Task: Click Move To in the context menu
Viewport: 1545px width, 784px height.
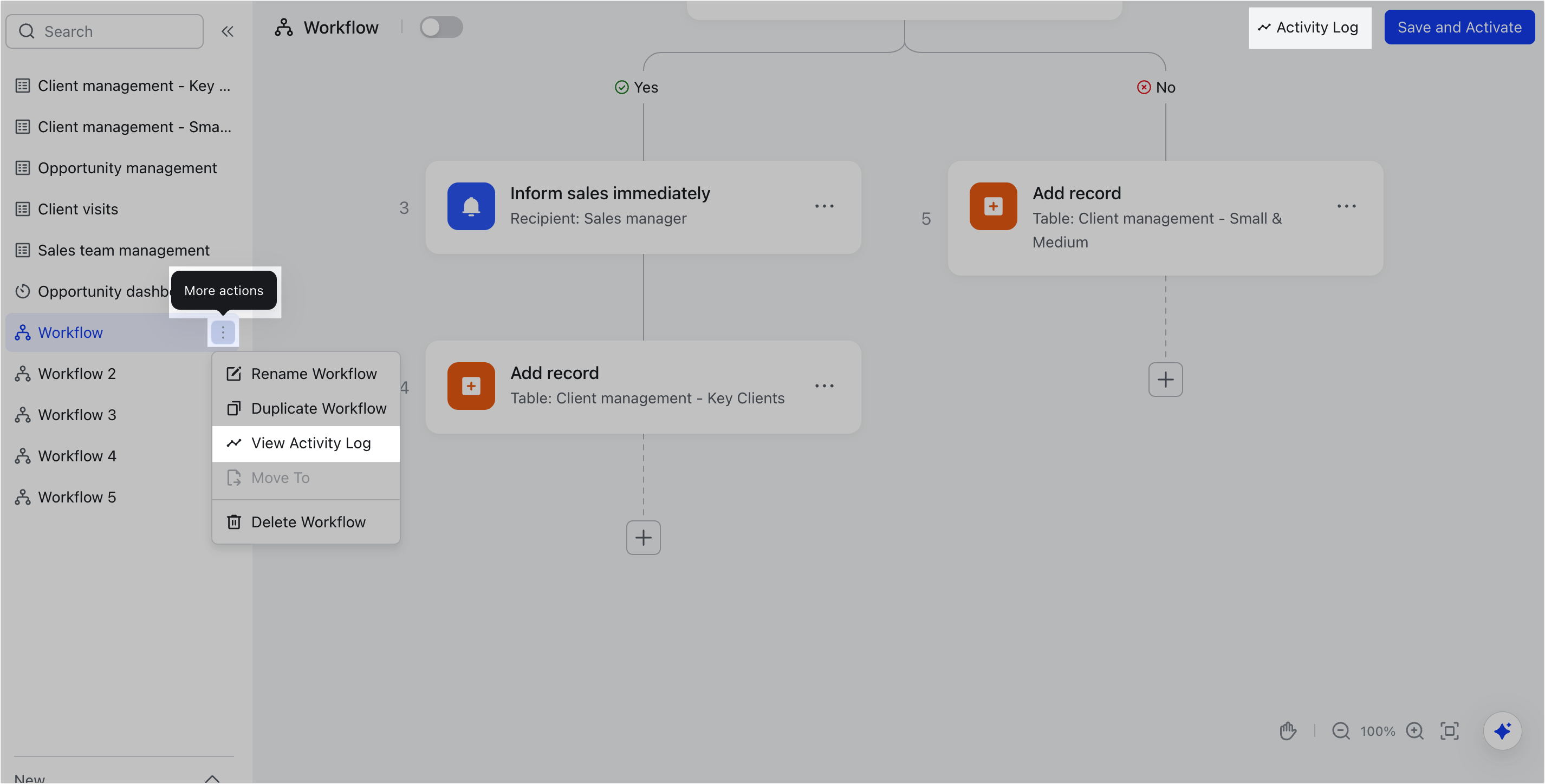Action: pyautogui.click(x=306, y=478)
